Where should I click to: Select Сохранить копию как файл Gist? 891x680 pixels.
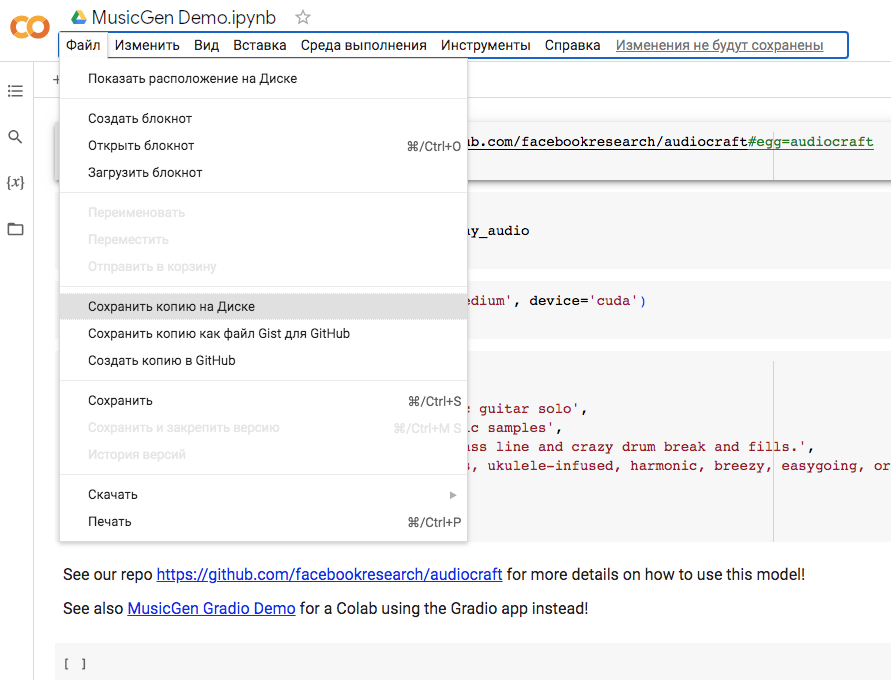(x=264, y=333)
